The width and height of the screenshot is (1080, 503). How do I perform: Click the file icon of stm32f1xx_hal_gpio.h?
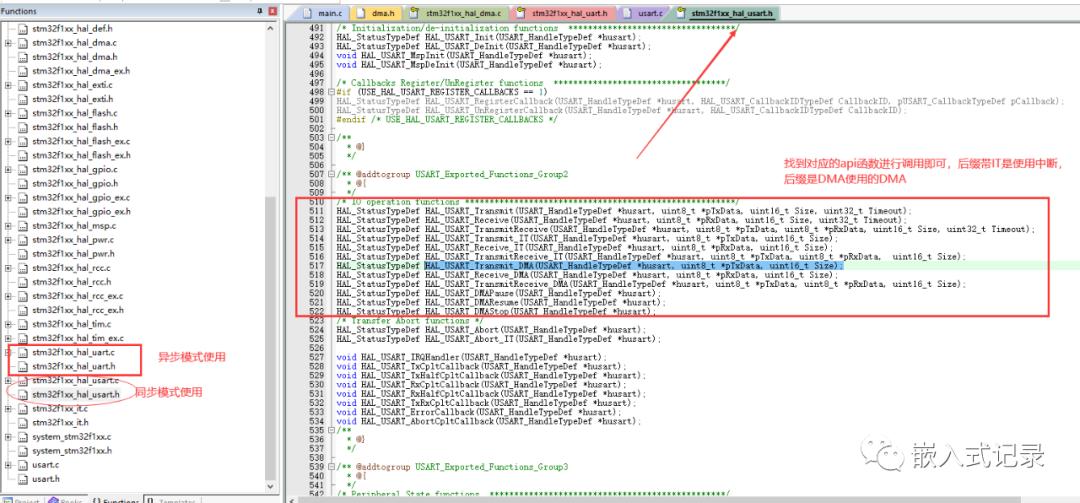23,183
